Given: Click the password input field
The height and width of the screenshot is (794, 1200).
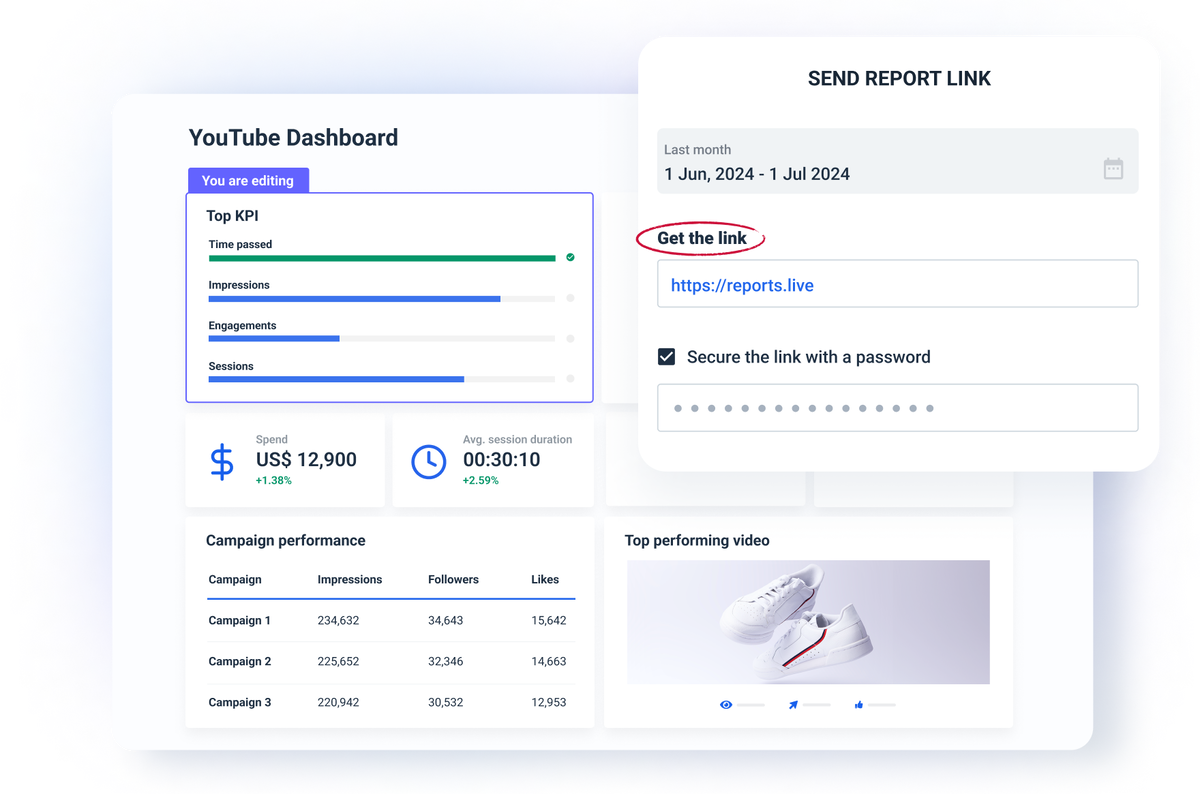Looking at the screenshot, I should click(x=898, y=407).
